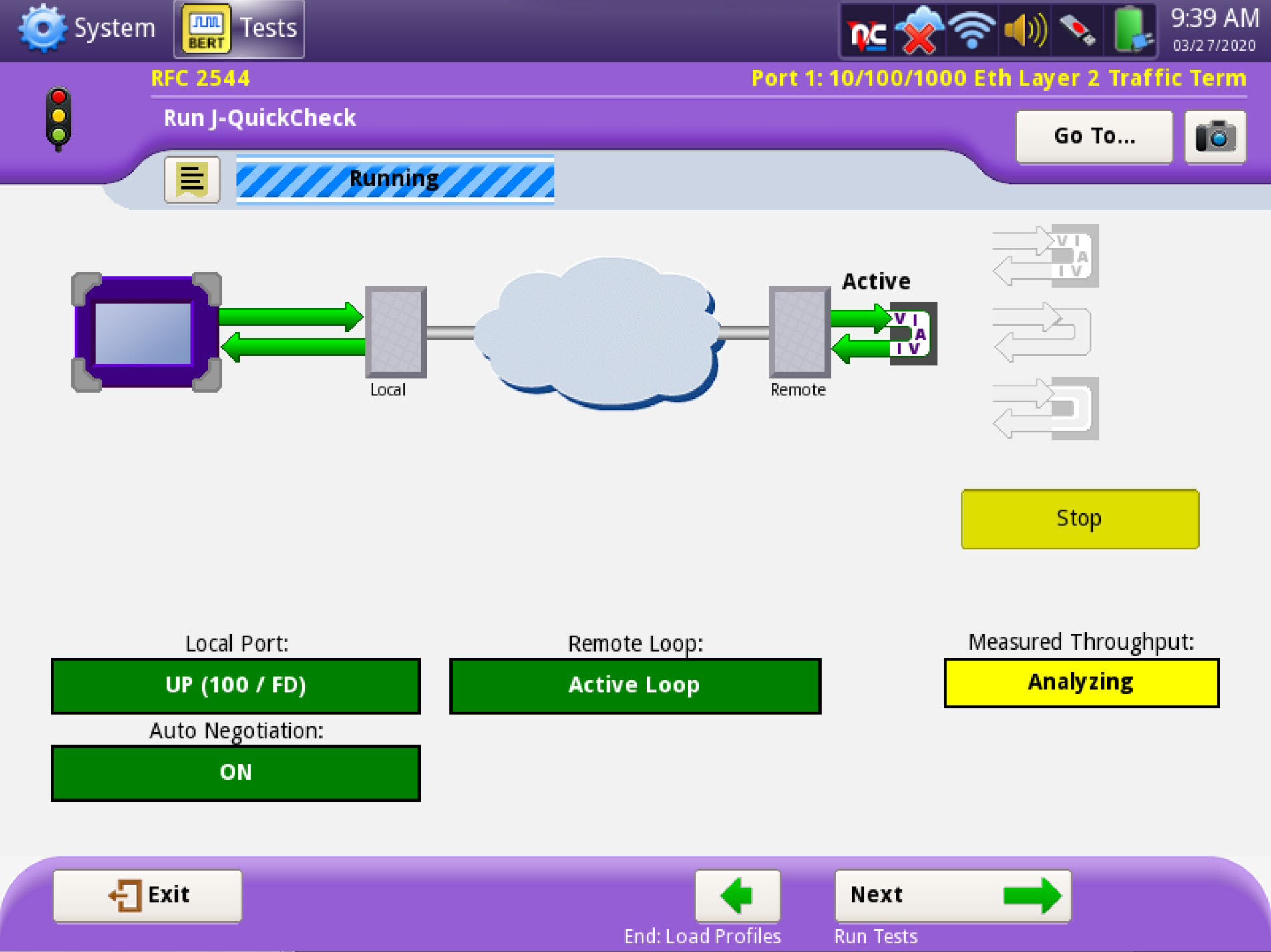1271x952 pixels.
Task: Click the USB drive icon
Action: click(1077, 31)
